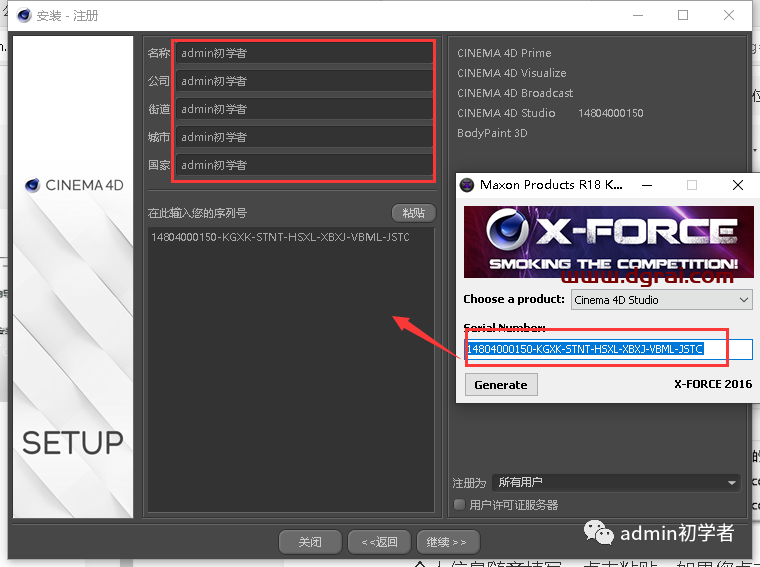This screenshot has height=567, width=760.
Task: Select CINEMA 4D Studio in product list
Action: [506, 113]
